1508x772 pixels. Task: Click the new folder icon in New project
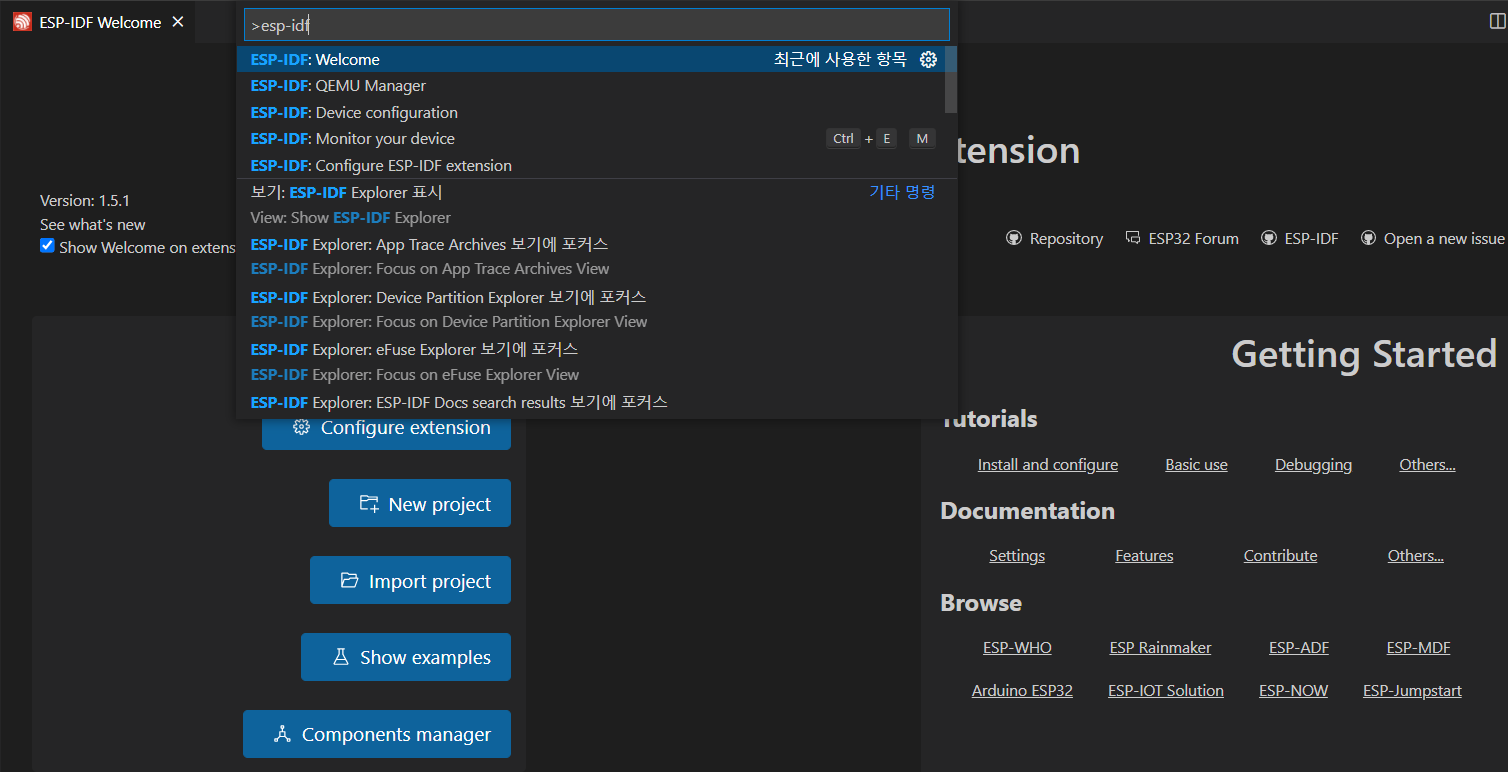(x=369, y=504)
